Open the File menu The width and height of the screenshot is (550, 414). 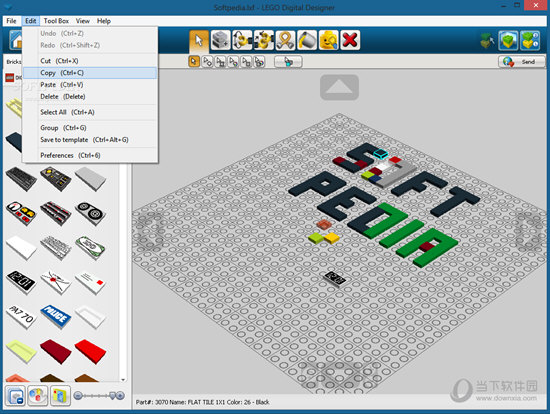click(x=11, y=21)
